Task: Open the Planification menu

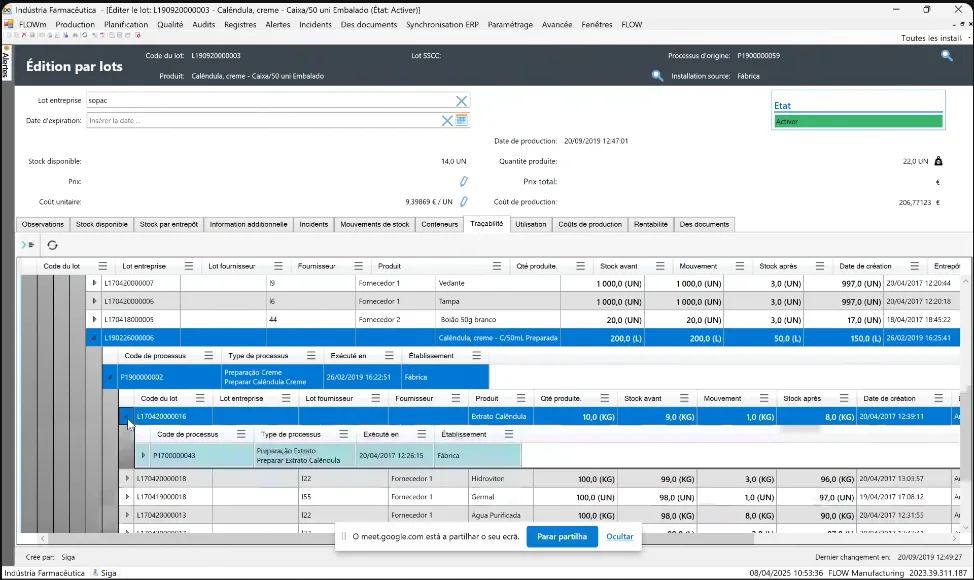Action: pyautogui.click(x=126, y=25)
